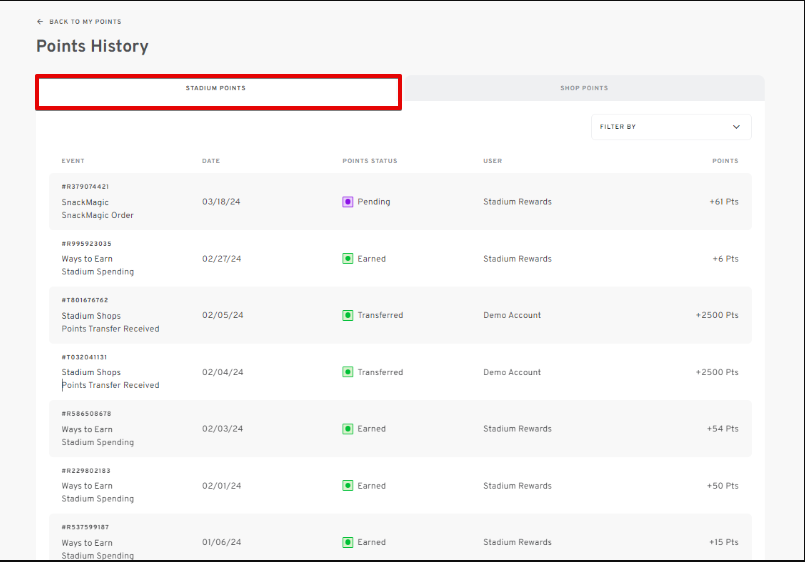Click the Transferred status icon dated 02/04/24

pyautogui.click(x=348, y=372)
